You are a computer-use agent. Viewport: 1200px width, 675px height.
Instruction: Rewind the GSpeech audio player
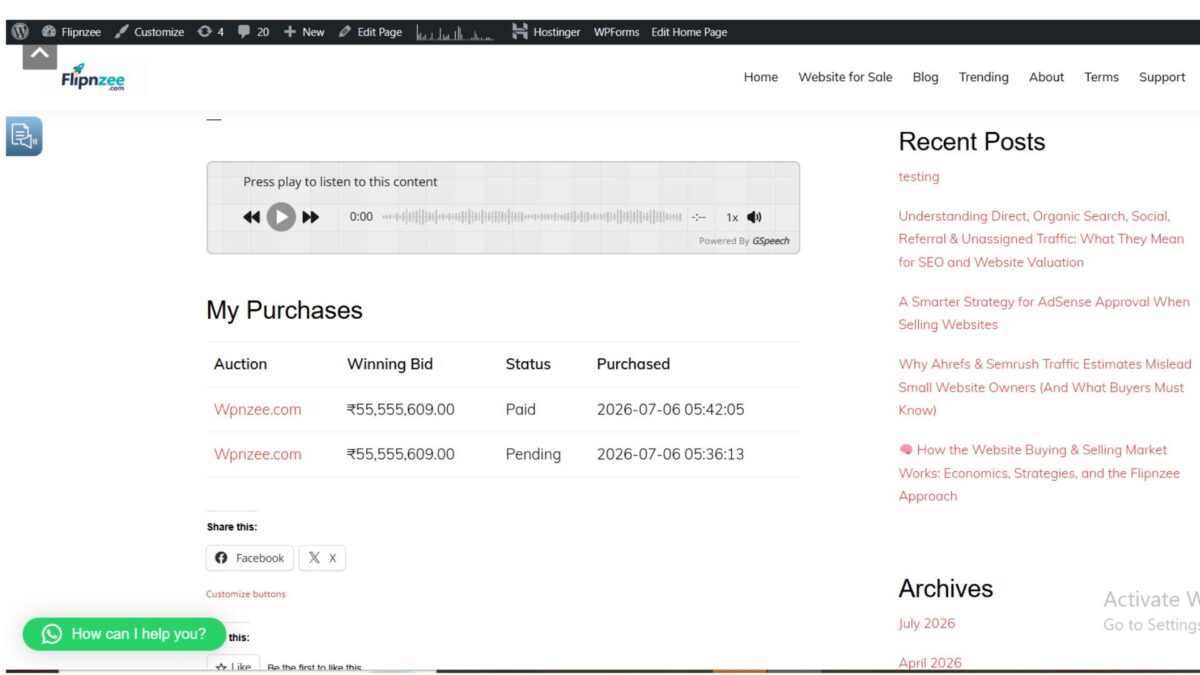coord(251,217)
